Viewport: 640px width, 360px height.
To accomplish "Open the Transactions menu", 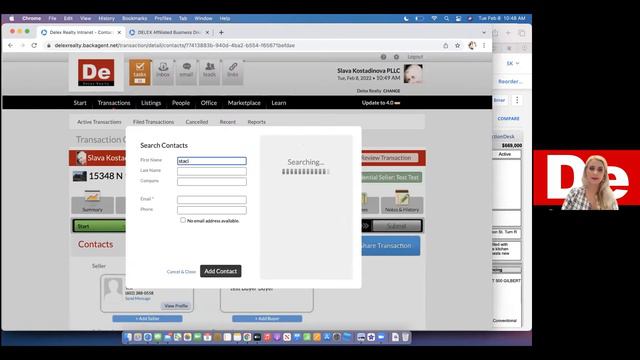I will pos(114,103).
